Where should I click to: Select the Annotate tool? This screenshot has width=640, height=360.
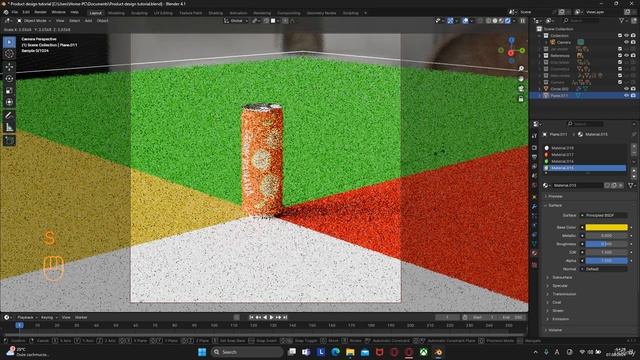[x=9, y=116]
